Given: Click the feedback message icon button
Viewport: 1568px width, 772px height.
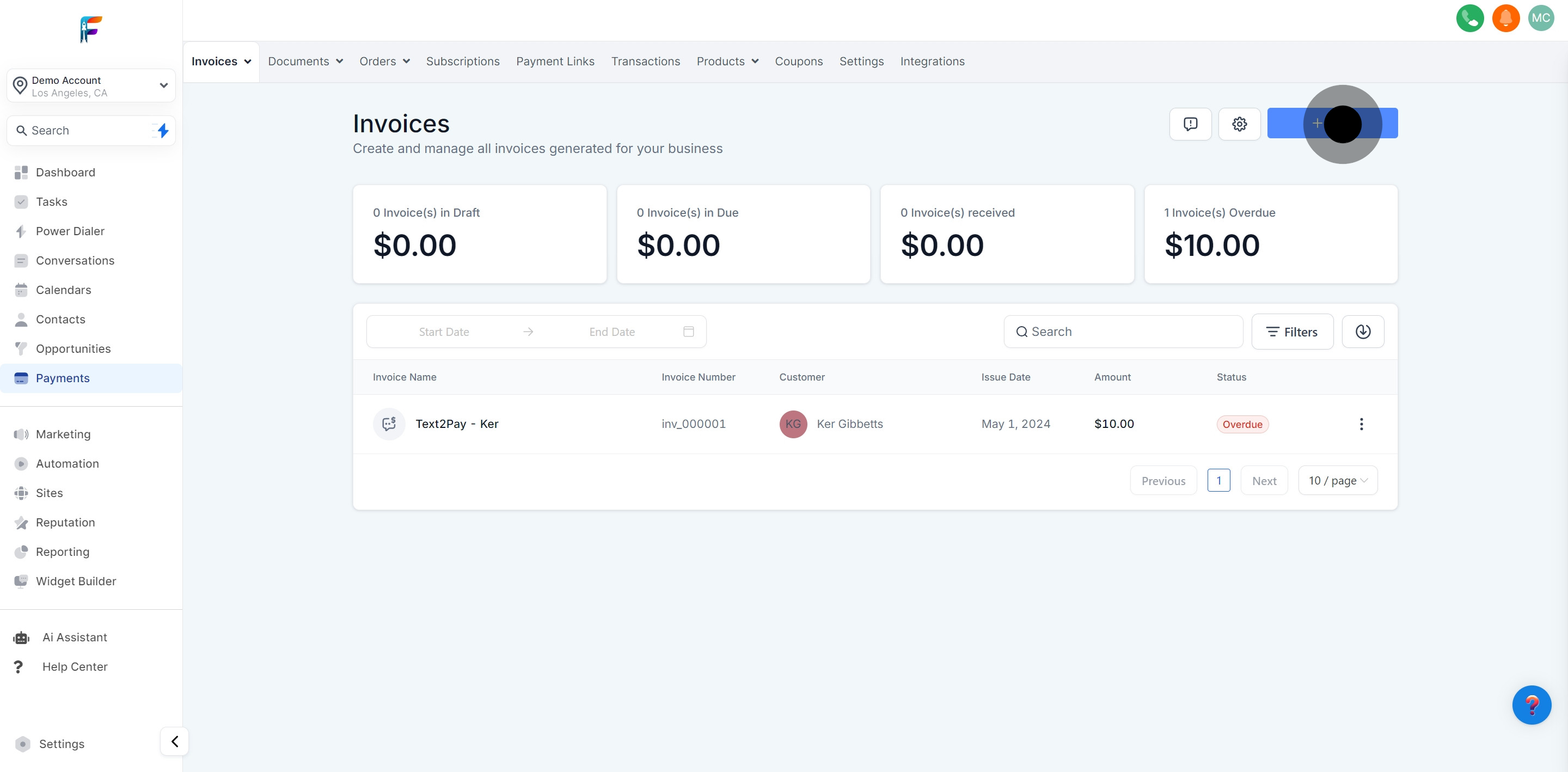Looking at the screenshot, I should click(1190, 124).
